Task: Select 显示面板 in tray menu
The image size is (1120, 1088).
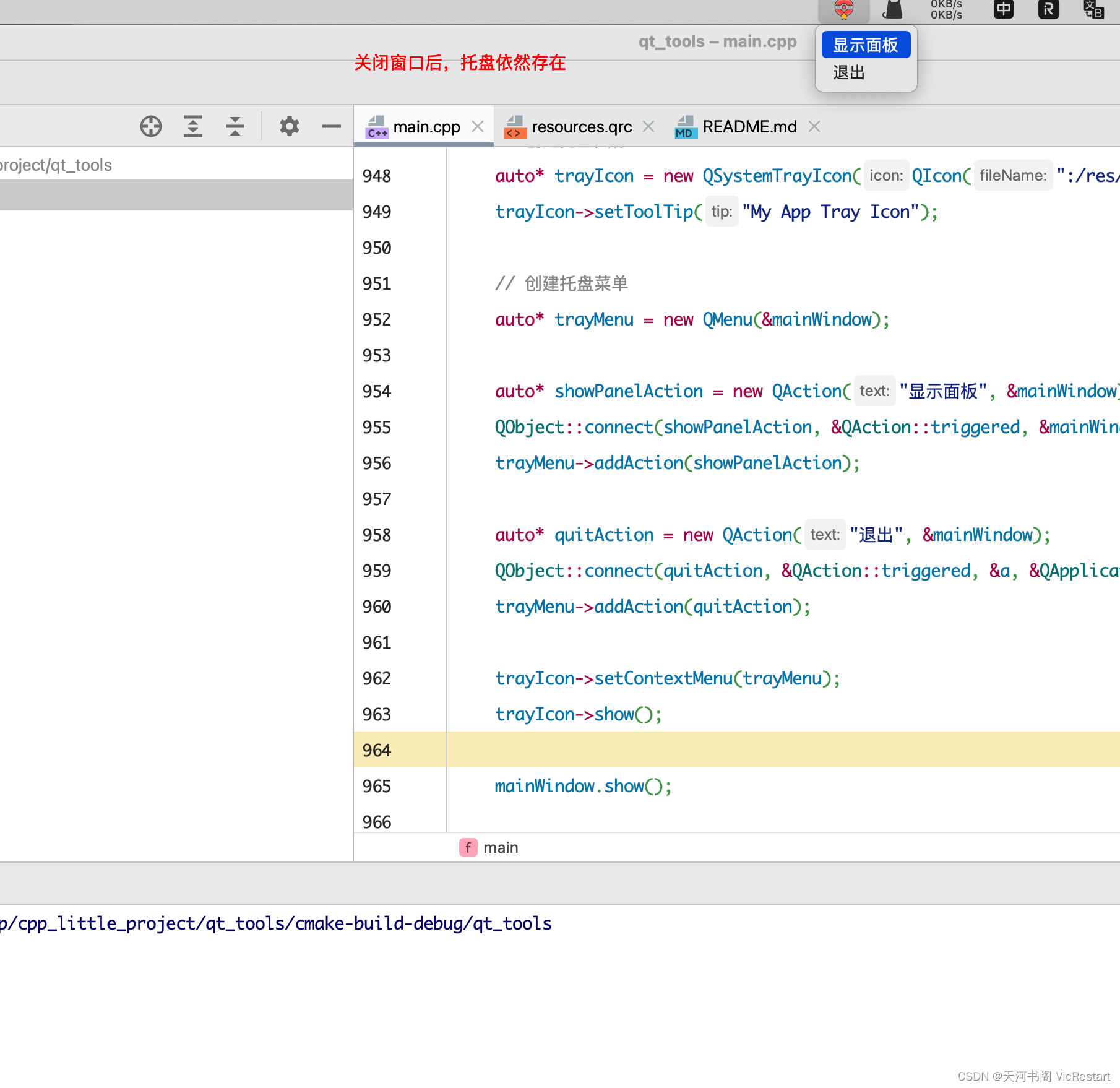Action: point(866,45)
